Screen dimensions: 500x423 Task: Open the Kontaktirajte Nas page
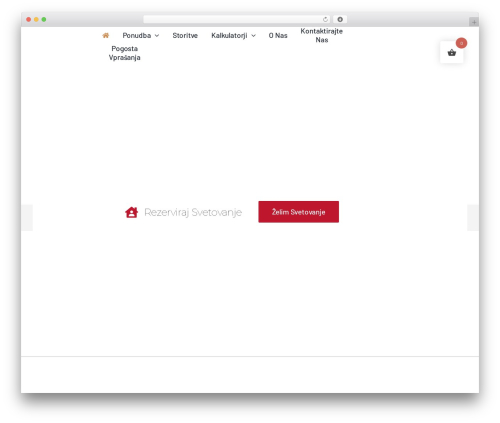pyautogui.click(x=322, y=35)
